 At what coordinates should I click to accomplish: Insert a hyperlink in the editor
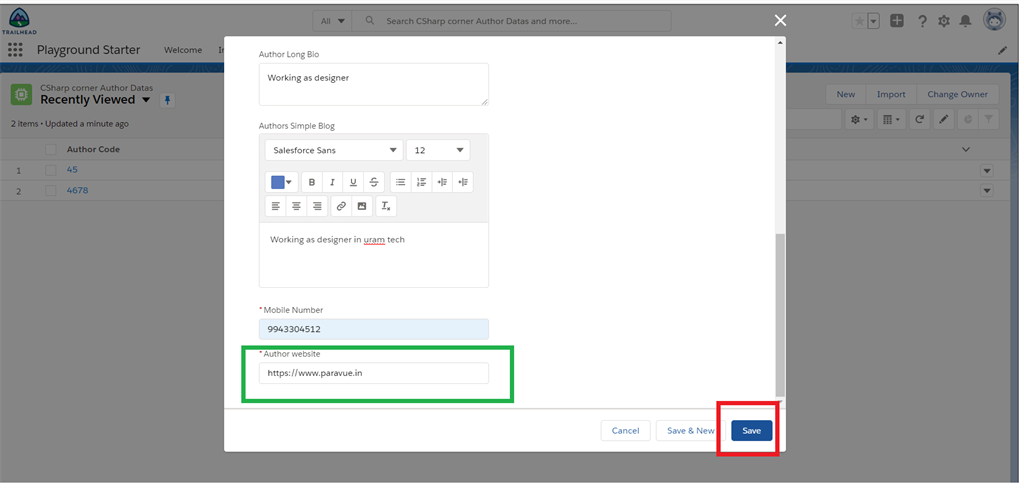pos(341,206)
